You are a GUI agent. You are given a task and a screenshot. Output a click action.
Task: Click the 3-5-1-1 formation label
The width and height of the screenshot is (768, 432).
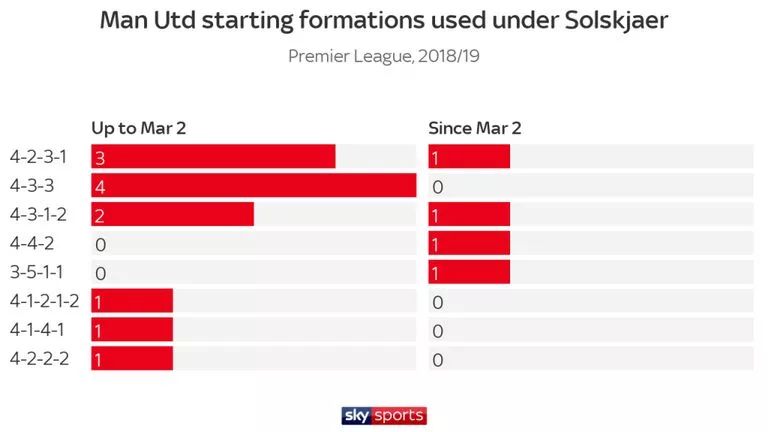tap(41, 272)
